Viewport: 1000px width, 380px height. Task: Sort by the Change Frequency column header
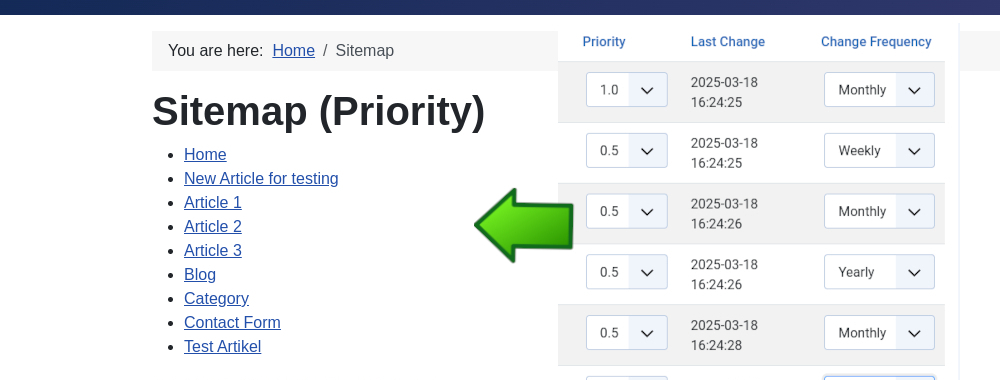(876, 41)
